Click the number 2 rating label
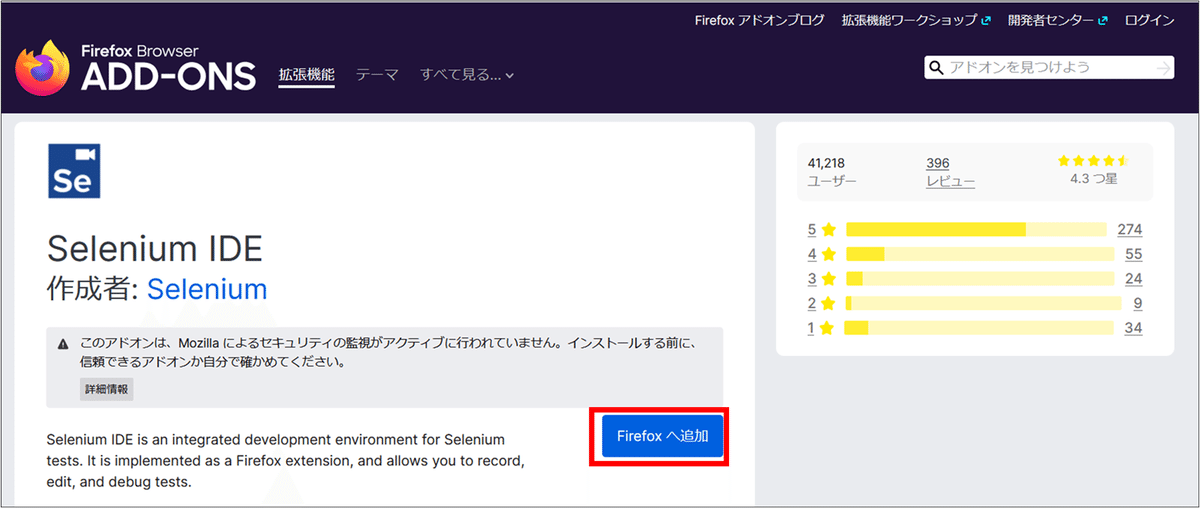This screenshot has width=1200, height=508. (x=812, y=303)
